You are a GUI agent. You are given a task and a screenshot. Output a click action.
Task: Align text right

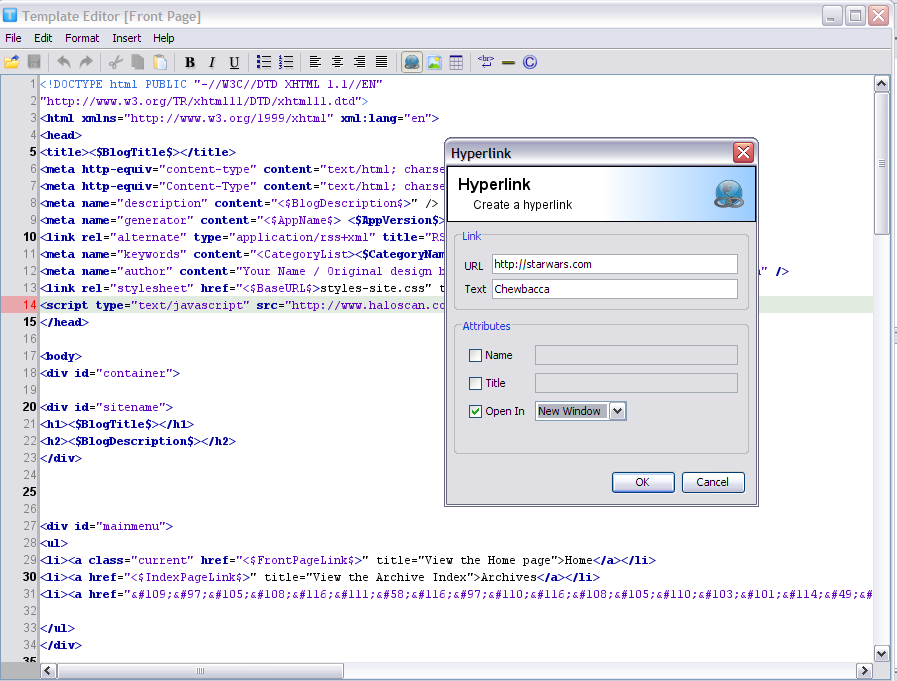(x=359, y=62)
